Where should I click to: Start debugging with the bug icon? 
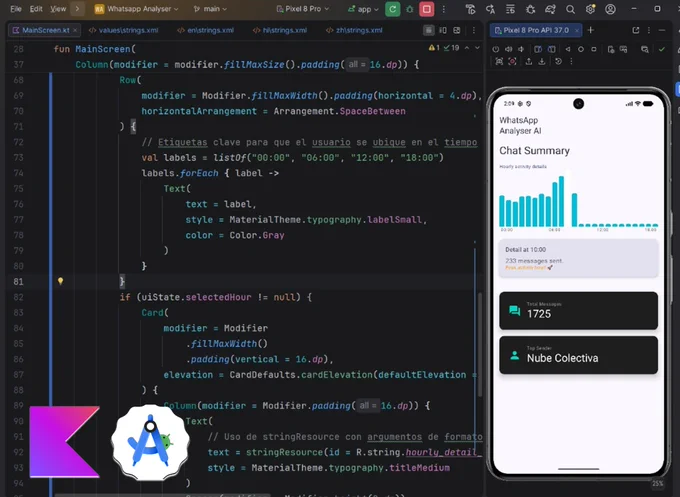[x=409, y=9]
